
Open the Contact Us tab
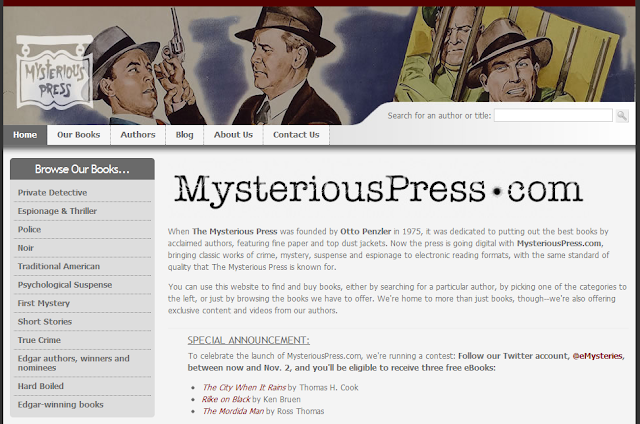pos(296,135)
